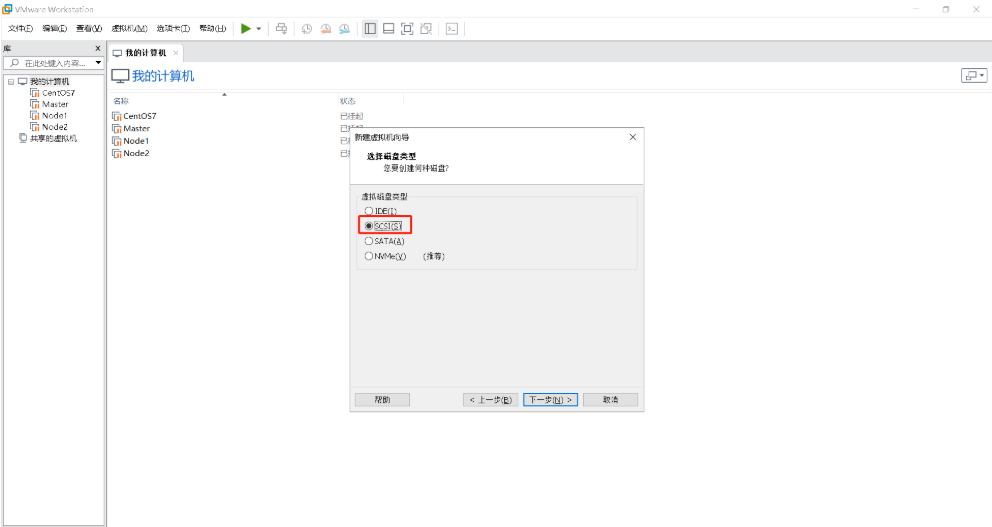Open the snapshot manager icon
Image resolution: width=992 pixels, height=527 pixels.
click(344, 28)
